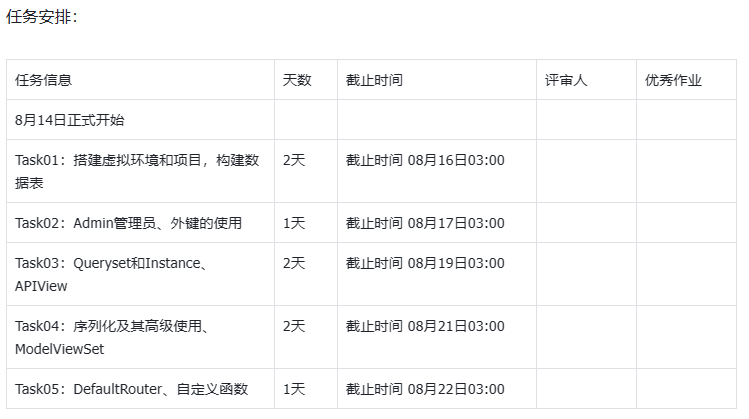Select the 评审人 column header
The width and height of the screenshot is (749, 419).
pyautogui.click(x=566, y=80)
